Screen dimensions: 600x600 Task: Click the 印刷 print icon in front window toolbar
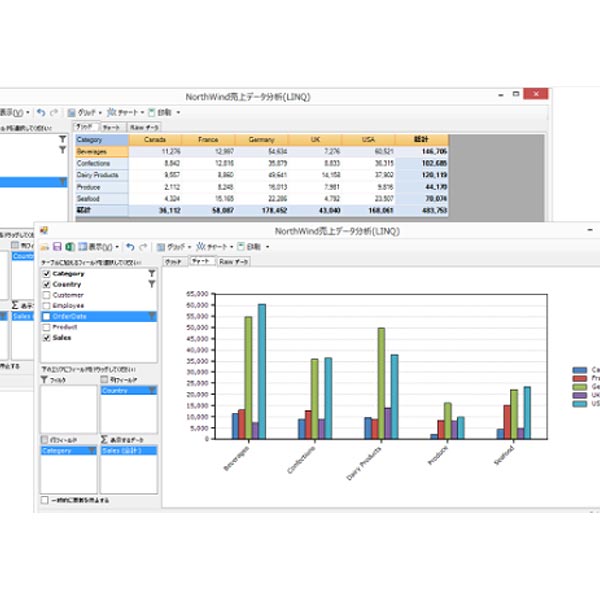click(241, 247)
